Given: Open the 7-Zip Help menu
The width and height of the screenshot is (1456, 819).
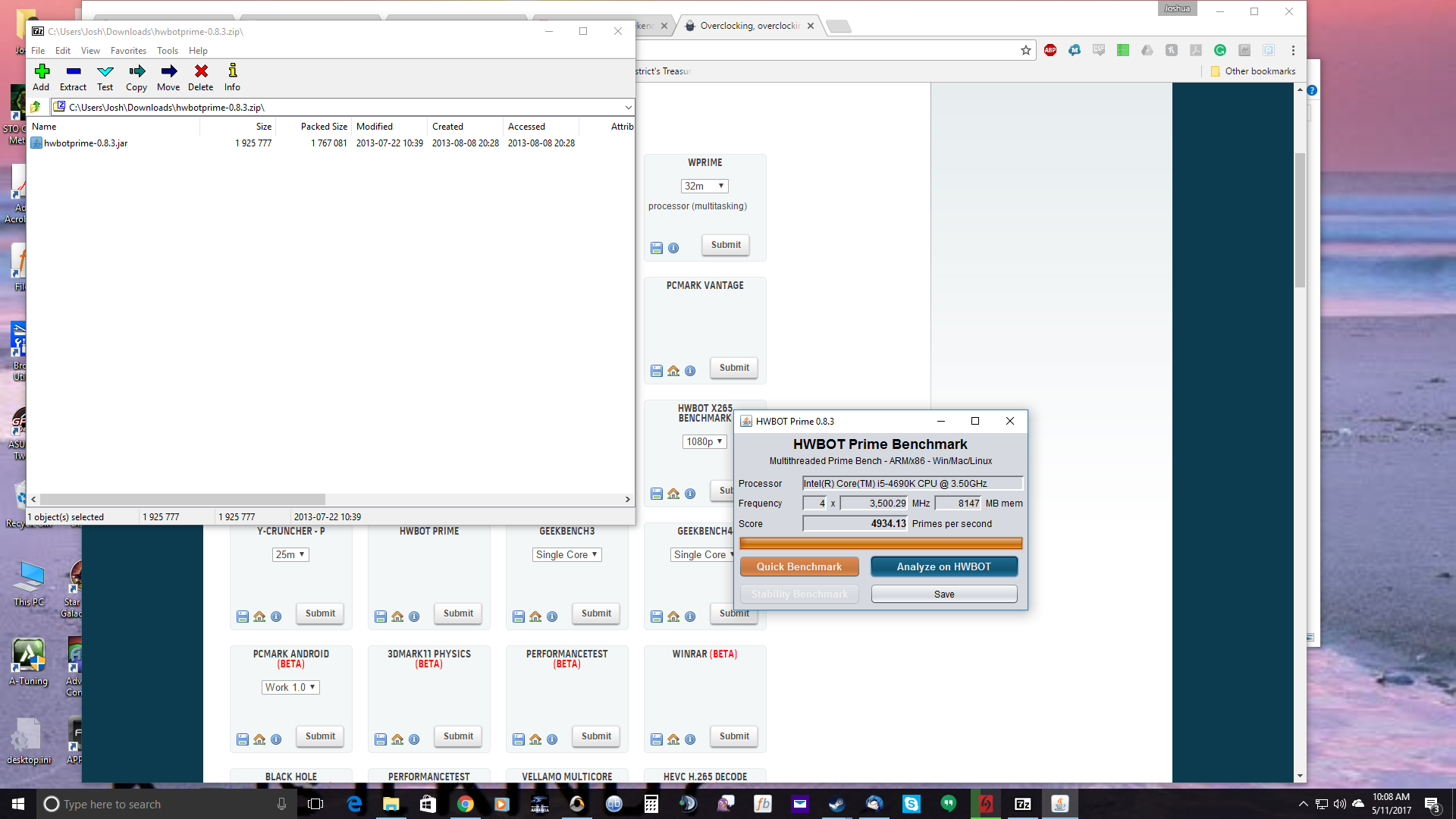Looking at the screenshot, I should click(198, 51).
